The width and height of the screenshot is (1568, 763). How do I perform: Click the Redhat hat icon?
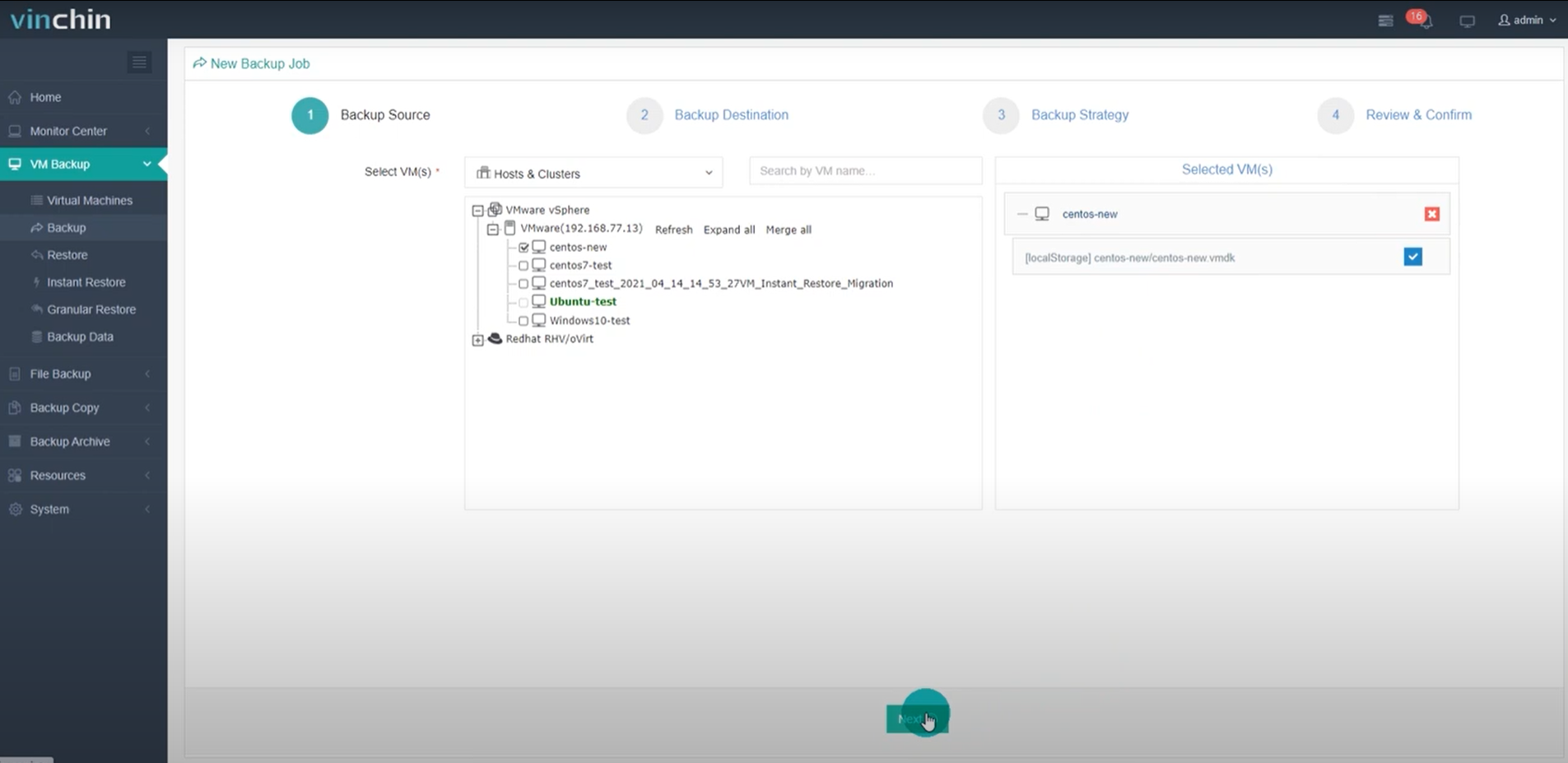[x=495, y=338]
